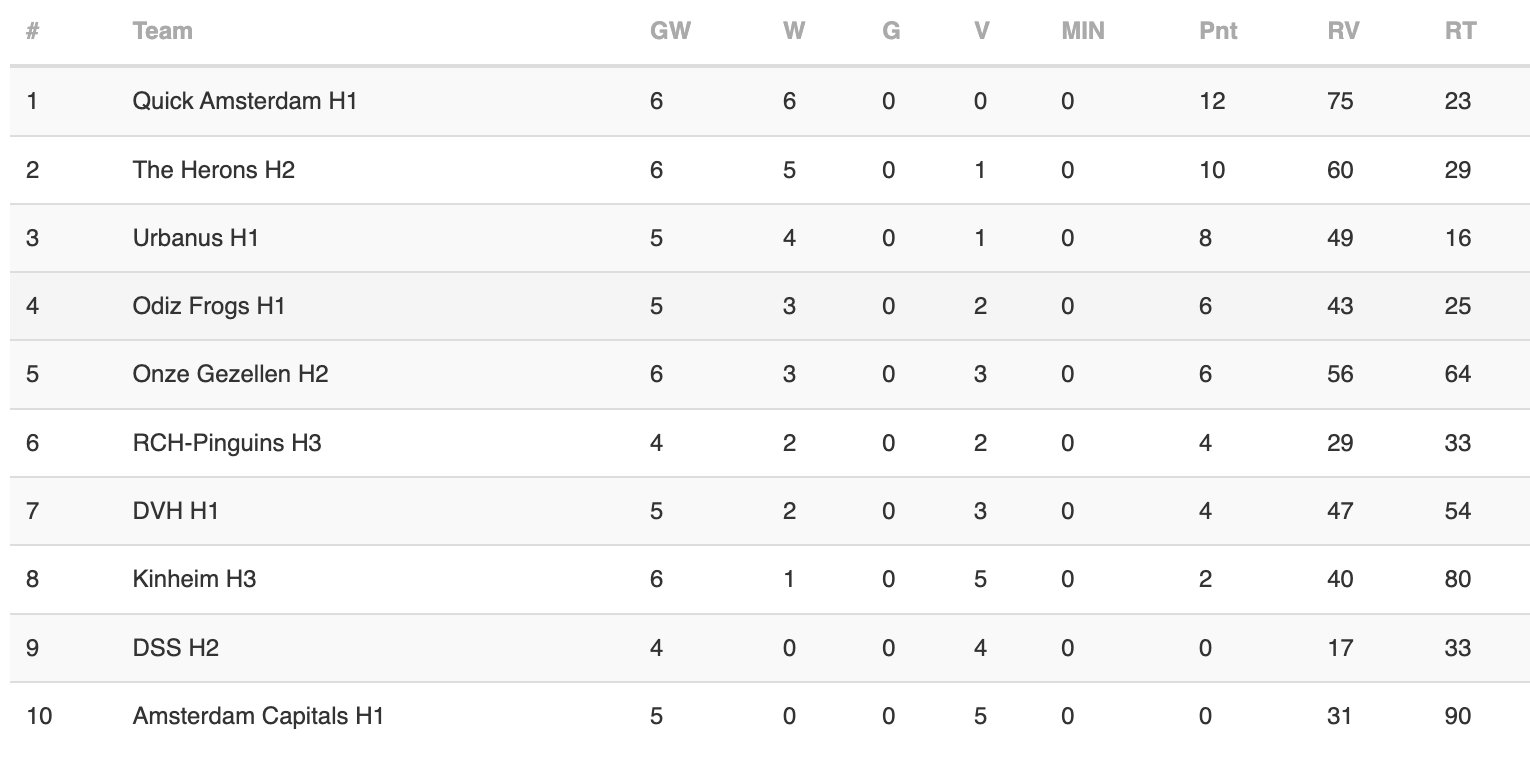Open The Herons H2 team
The width and height of the screenshot is (1530, 764).
click(213, 170)
